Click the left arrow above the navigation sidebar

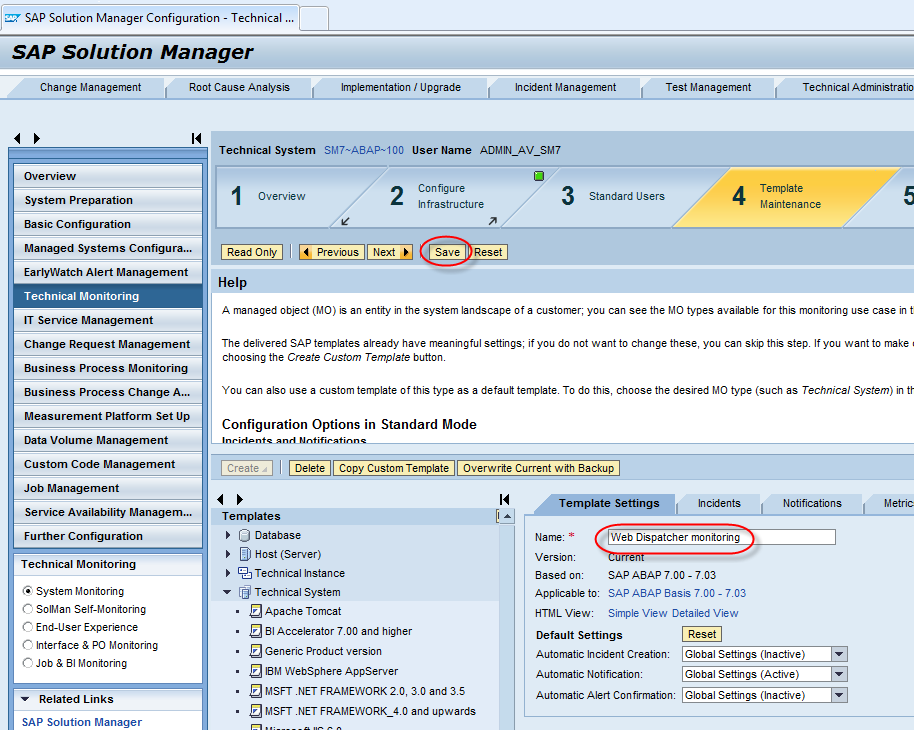[x=17, y=138]
